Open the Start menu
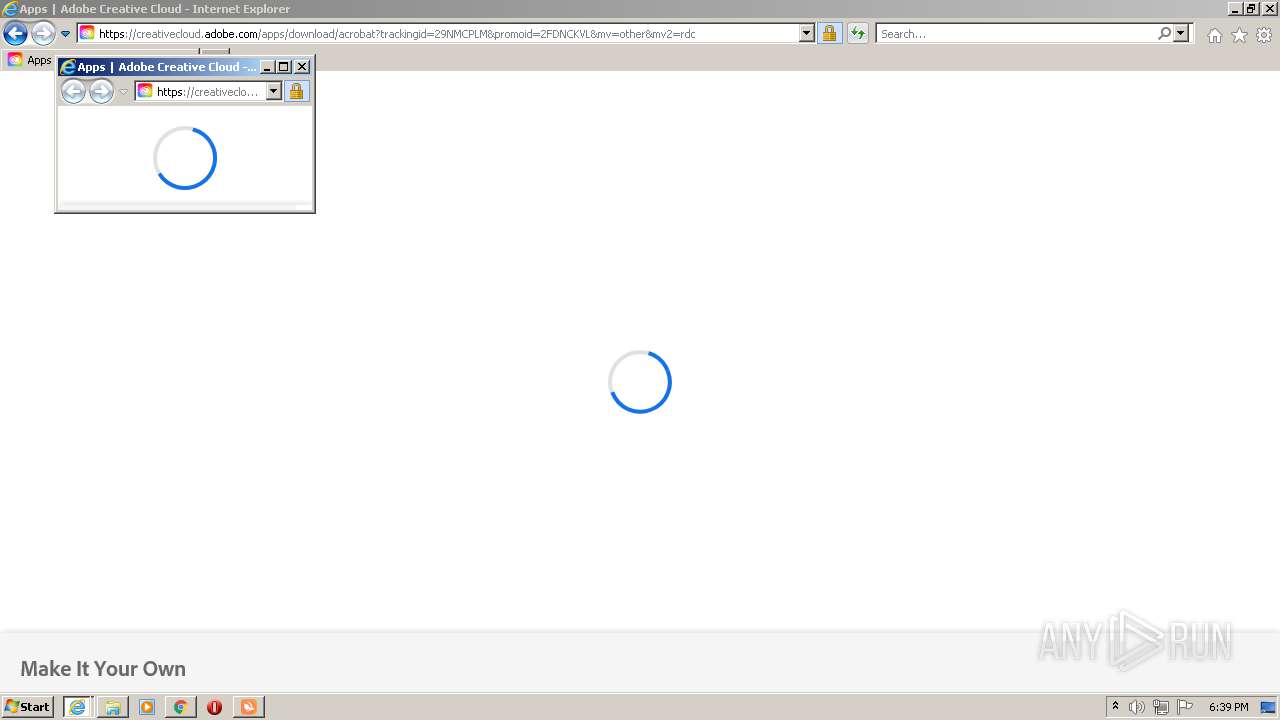The width and height of the screenshot is (1280, 720). [28, 707]
